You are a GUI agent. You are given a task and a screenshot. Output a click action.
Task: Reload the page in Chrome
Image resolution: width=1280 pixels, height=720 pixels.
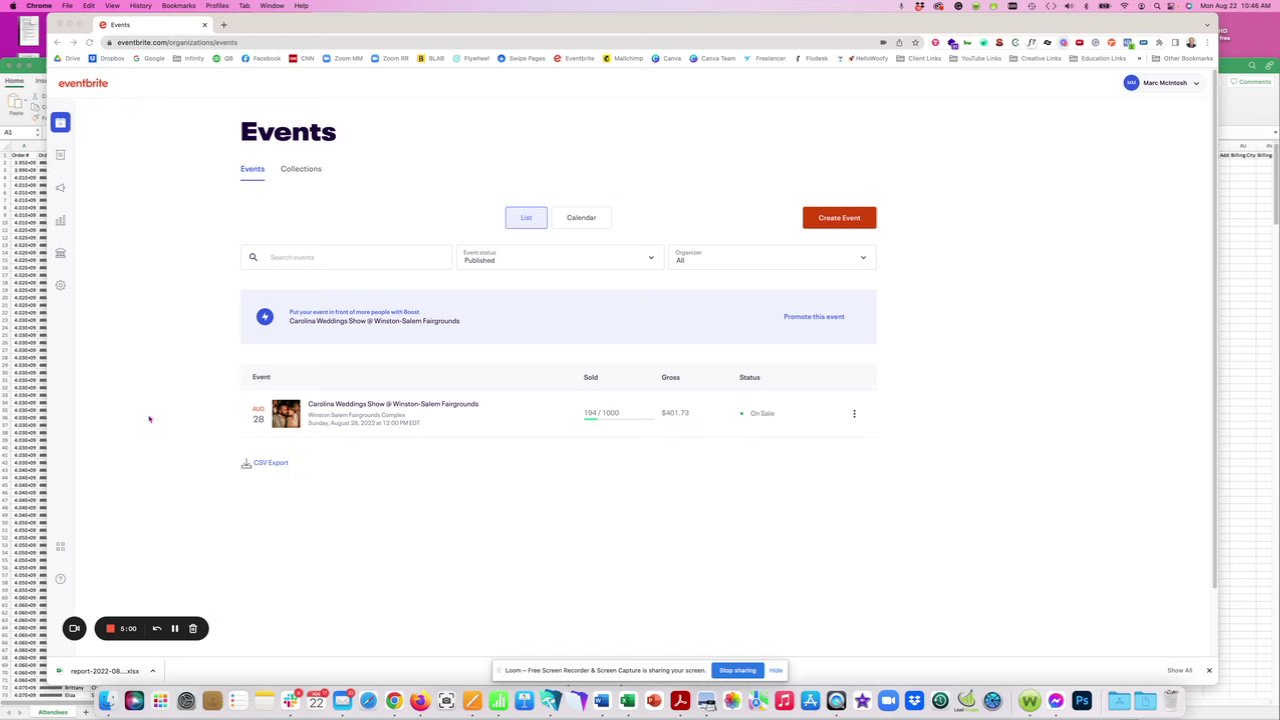pyautogui.click(x=89, y=42)
